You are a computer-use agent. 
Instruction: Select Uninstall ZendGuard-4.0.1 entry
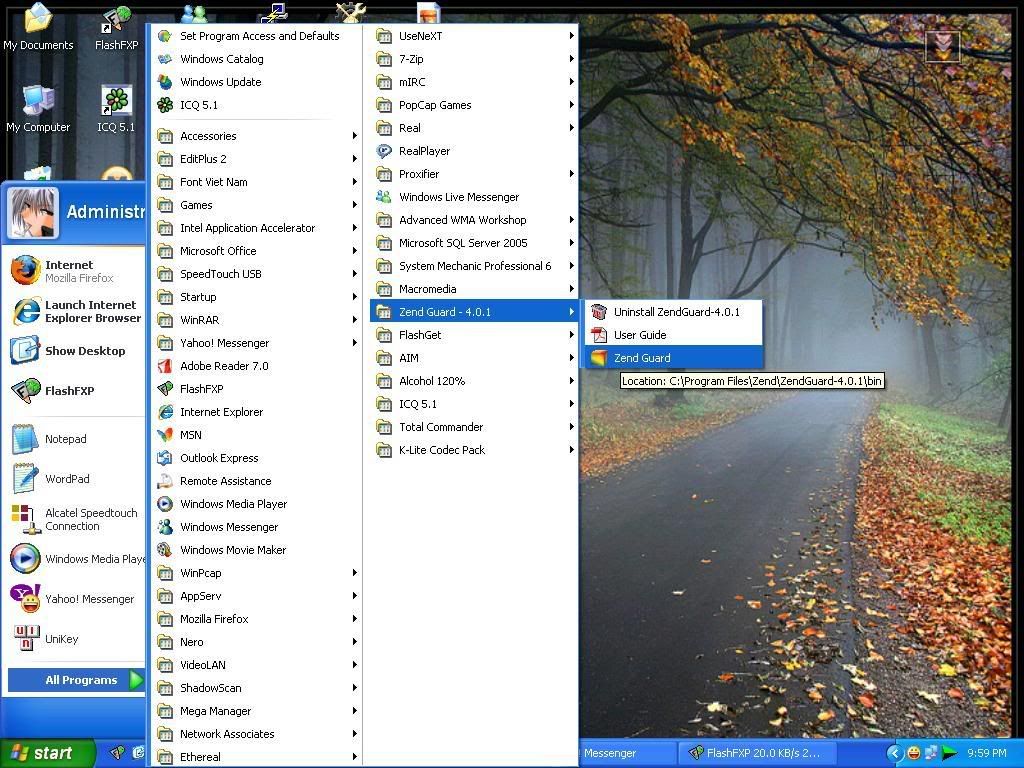[673, 312]
